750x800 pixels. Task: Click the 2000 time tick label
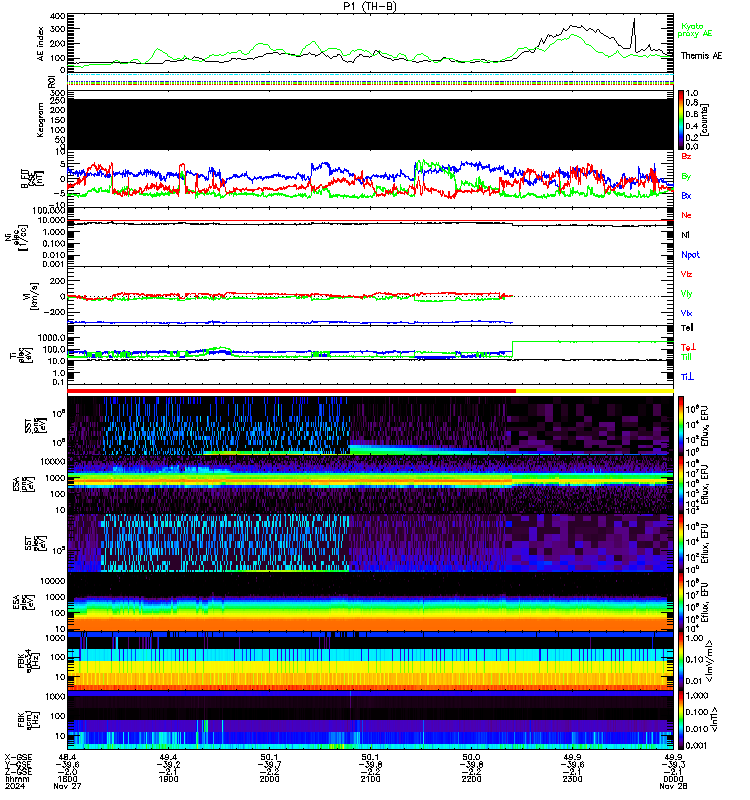tap(269, 779)
